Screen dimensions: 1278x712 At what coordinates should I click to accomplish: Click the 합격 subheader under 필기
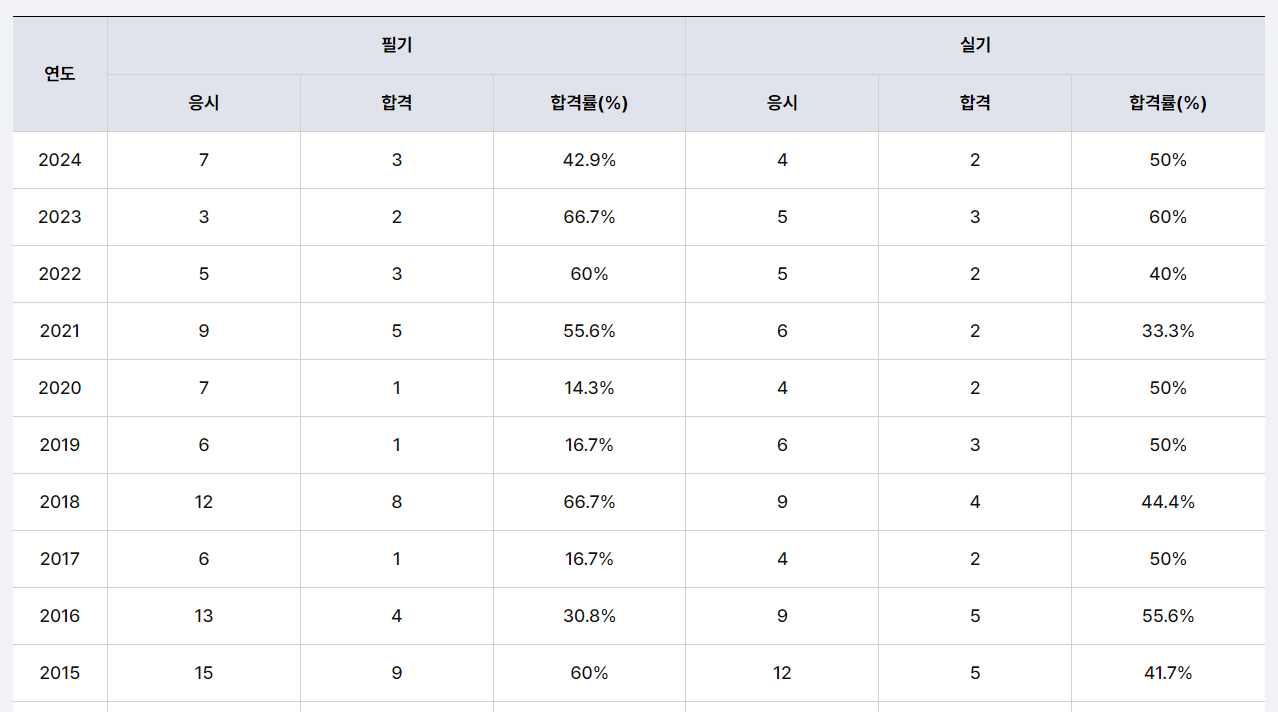click(396, 103)
